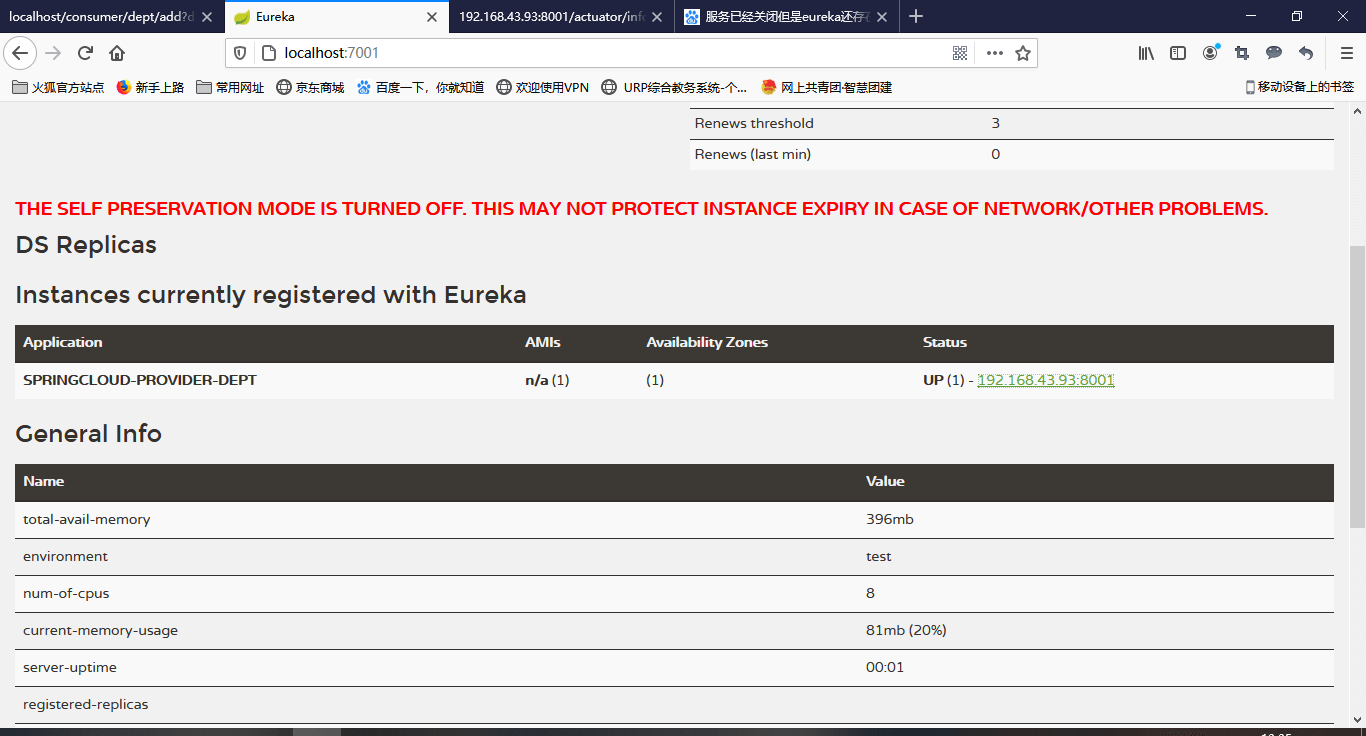
Task: Click the current-memory-usage row name
Action: (x=100, y=630)
